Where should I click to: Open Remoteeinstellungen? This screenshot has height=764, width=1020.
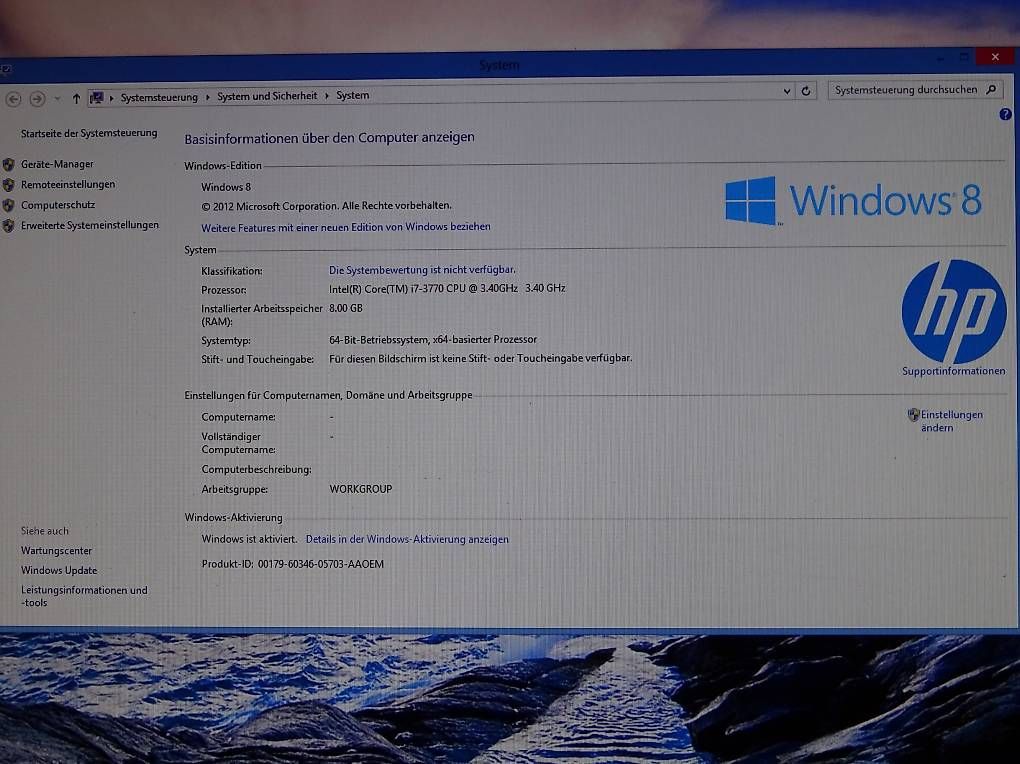point(68,184)
